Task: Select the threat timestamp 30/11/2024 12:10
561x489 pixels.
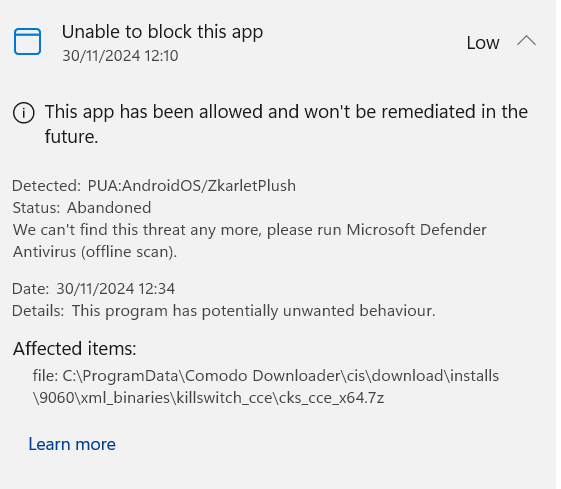Action: [120, 56]
